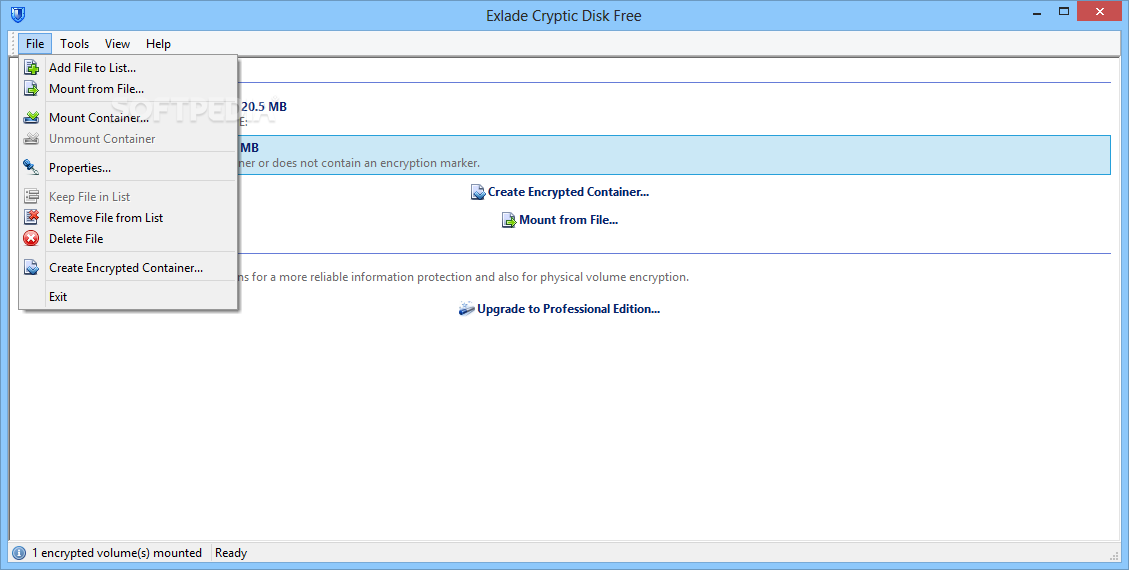Click the Mount Container menu icon
Image resolution: width=1129 pixels, height=570 pixels.
click(32, 117)
